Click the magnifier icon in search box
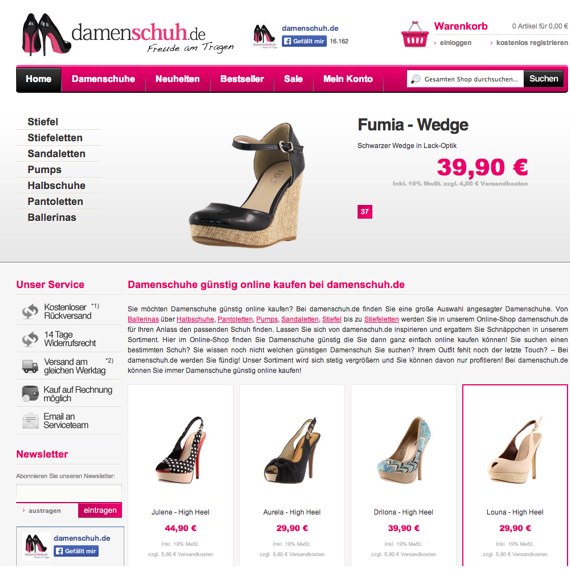Screen dimensions: 570x571 [415, 79]
